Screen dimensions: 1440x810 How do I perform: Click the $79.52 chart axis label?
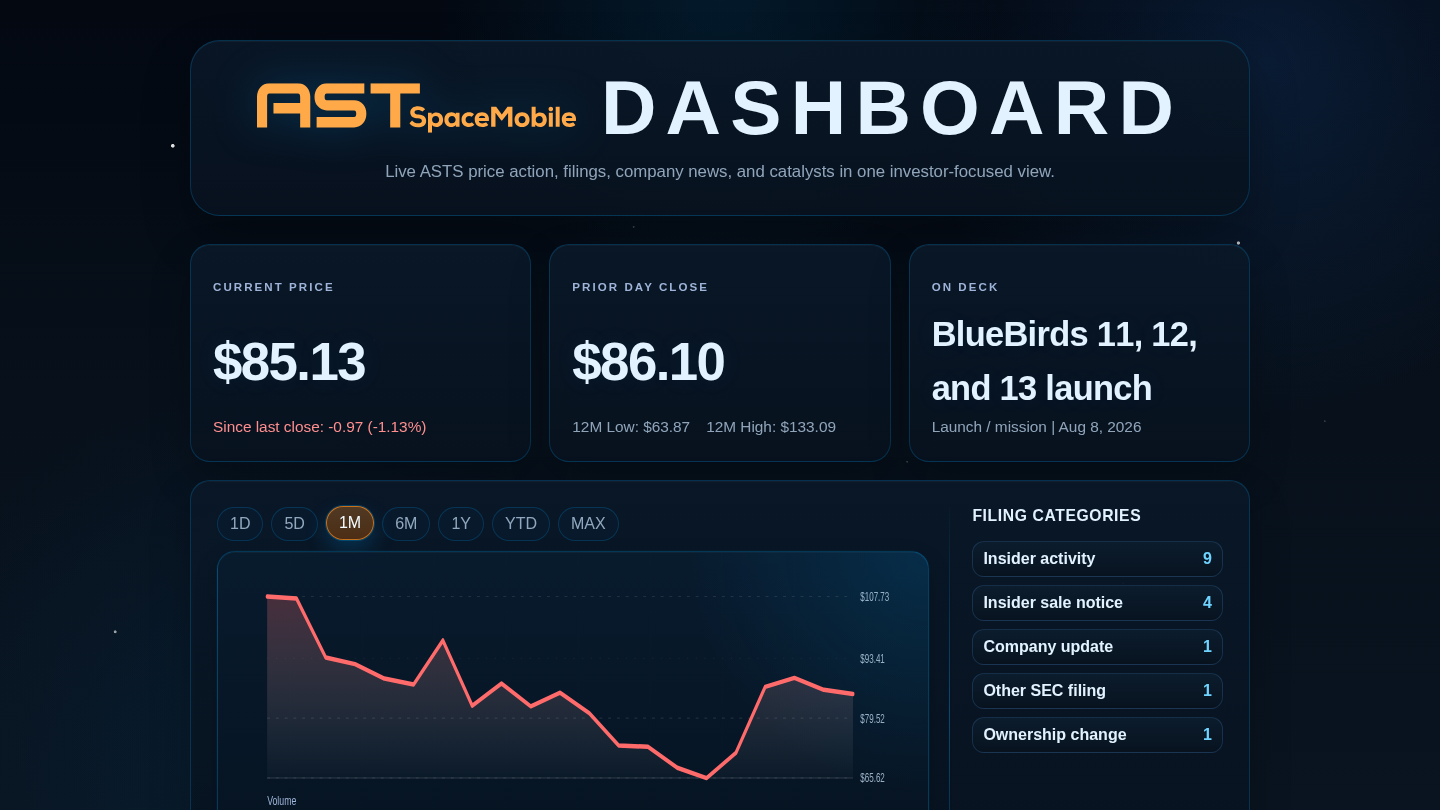(x=872, y=719)
